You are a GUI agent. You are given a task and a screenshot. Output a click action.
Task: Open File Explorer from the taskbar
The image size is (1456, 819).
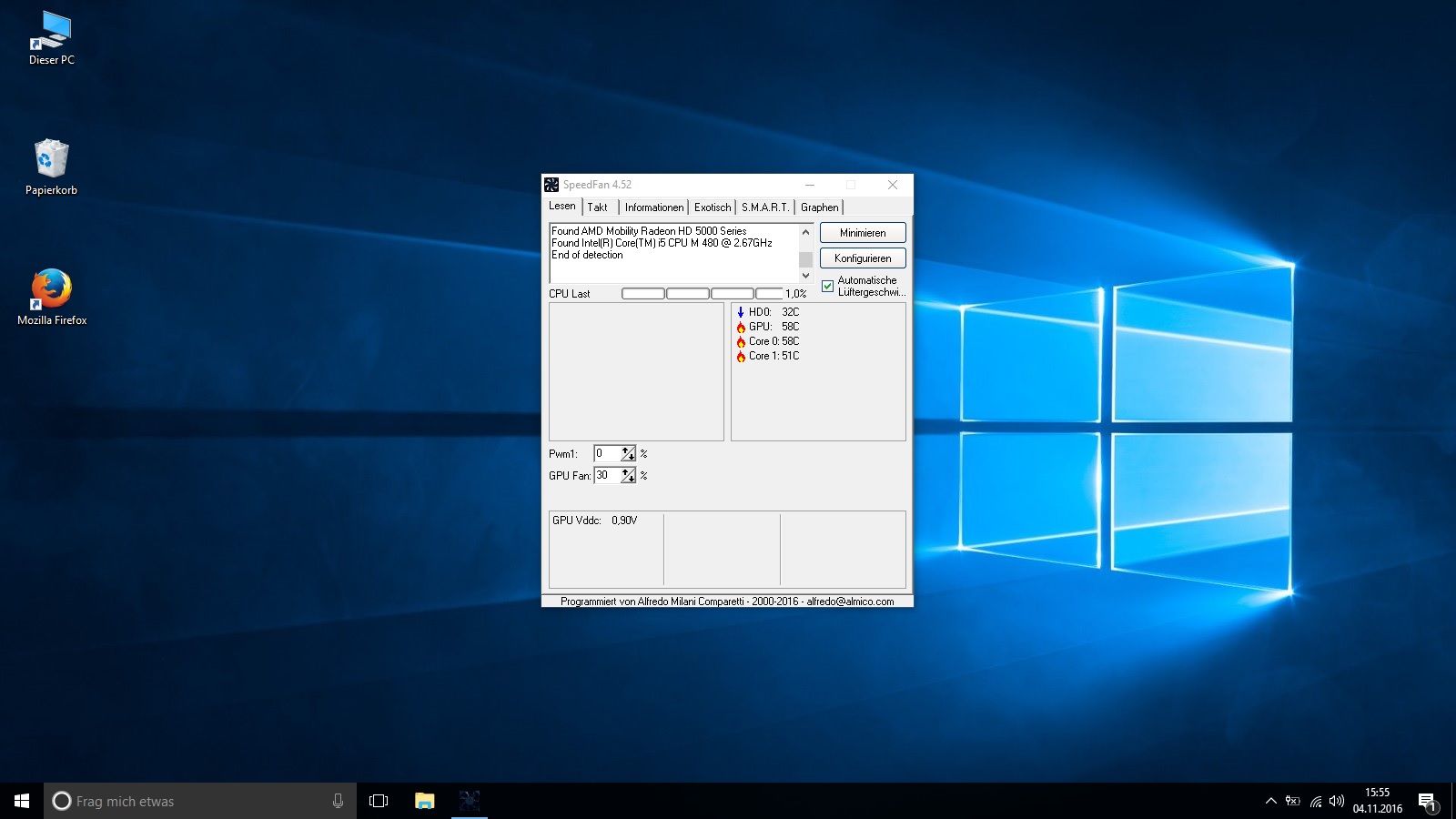click(x=424, y=801)
